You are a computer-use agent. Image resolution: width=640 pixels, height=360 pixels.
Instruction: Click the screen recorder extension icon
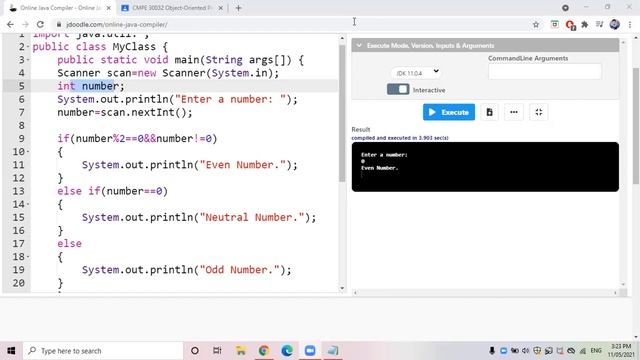(554, 24)
